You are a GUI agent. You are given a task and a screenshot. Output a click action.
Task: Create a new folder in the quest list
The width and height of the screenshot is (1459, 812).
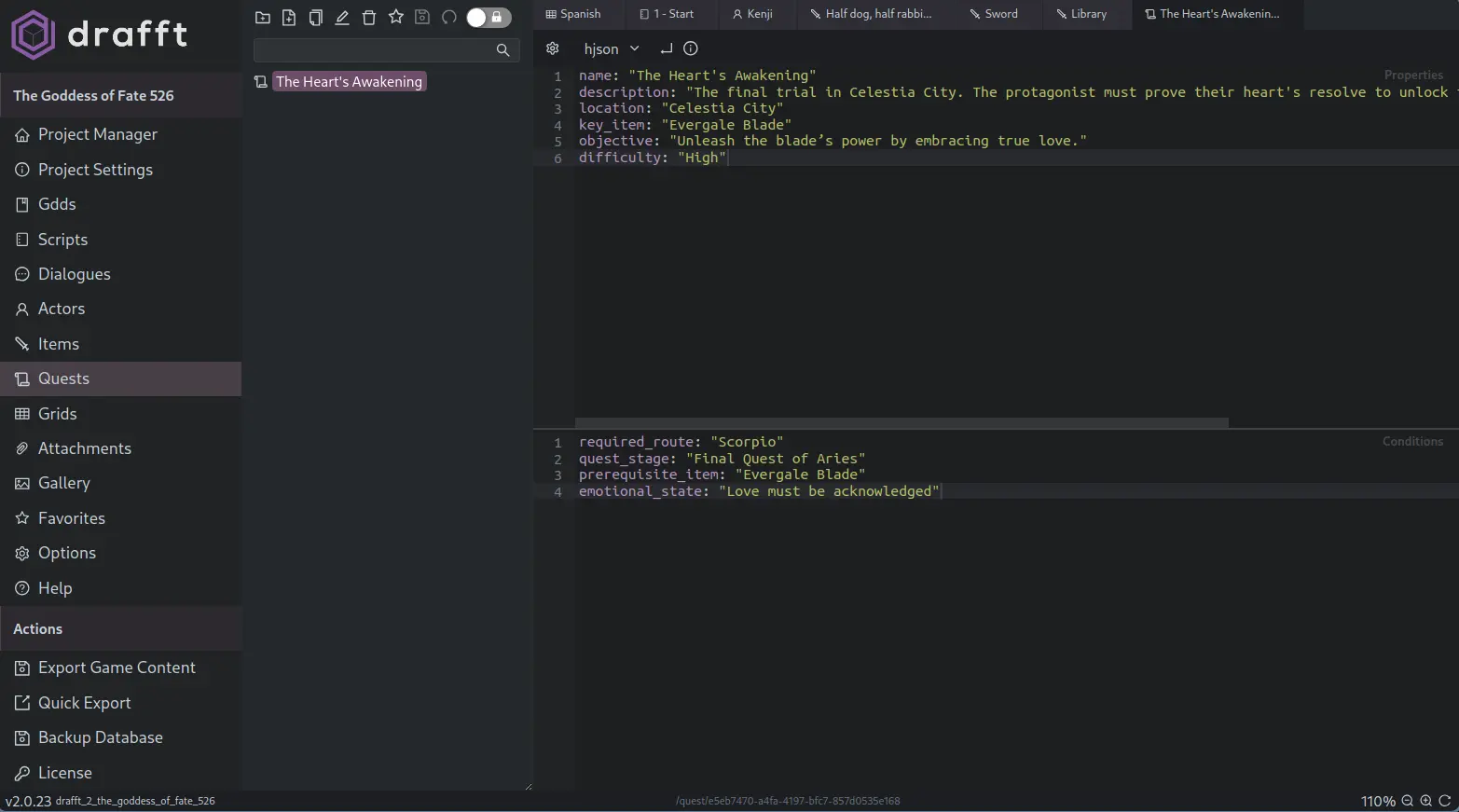pos(262,17)
